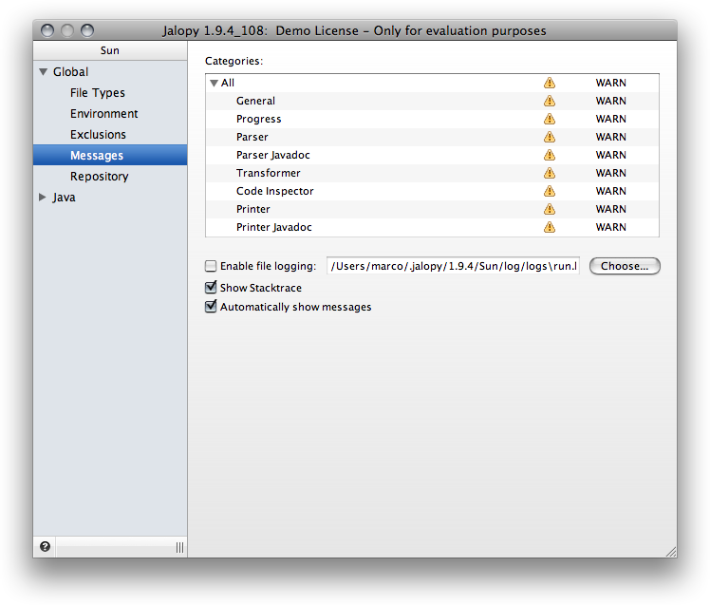Open Repository settings page
The height and width of the screenshot is (605, 710).
(x=99, y=176)
